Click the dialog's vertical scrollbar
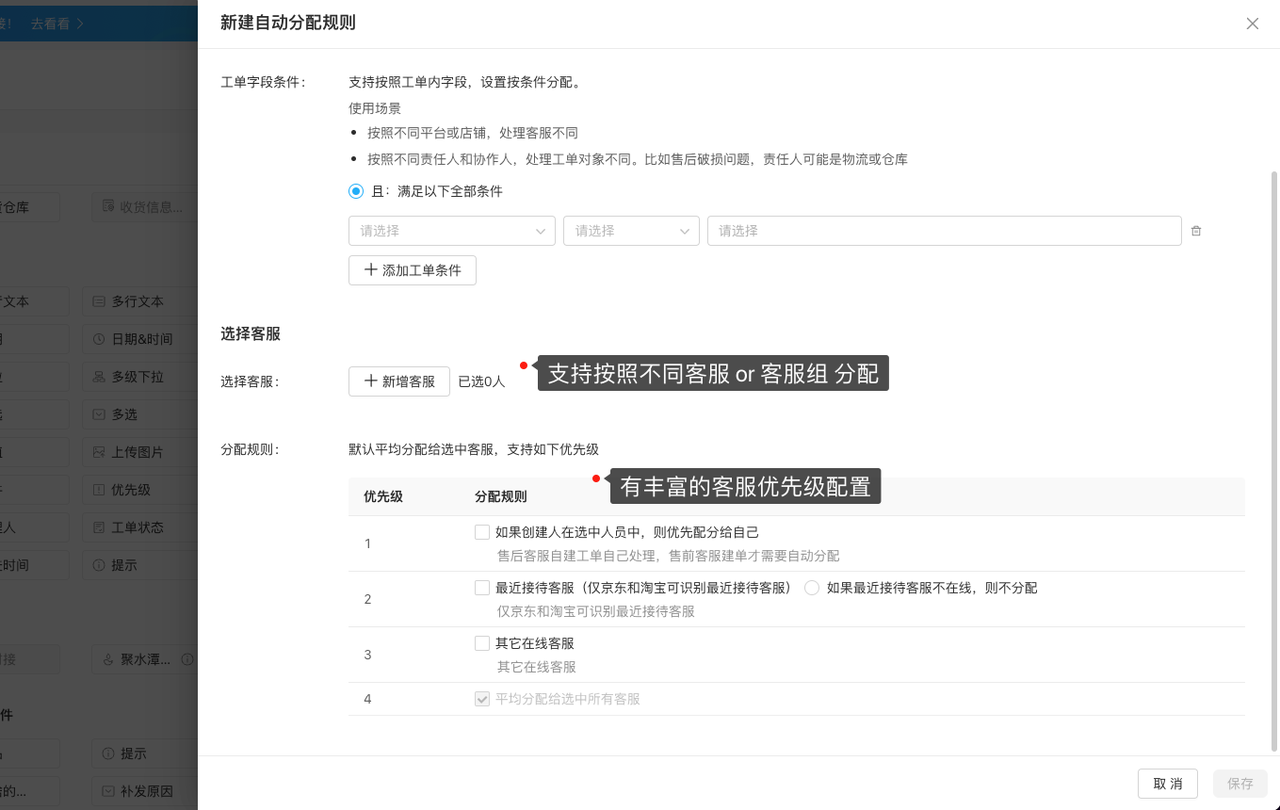Image resolution: width=1280 pixels, height=810 pixels. click(x=1274, y=460)
